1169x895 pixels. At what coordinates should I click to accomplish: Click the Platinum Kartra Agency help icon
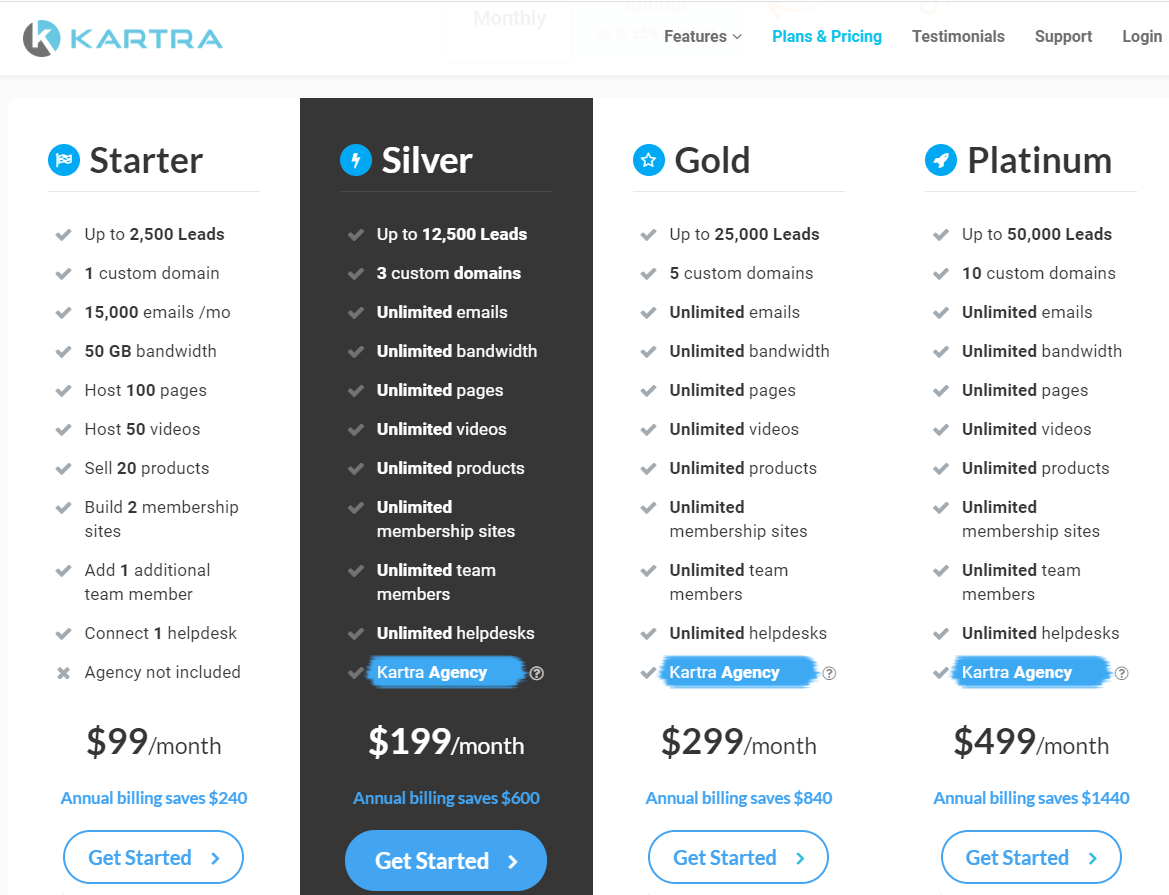[1122, 673]
